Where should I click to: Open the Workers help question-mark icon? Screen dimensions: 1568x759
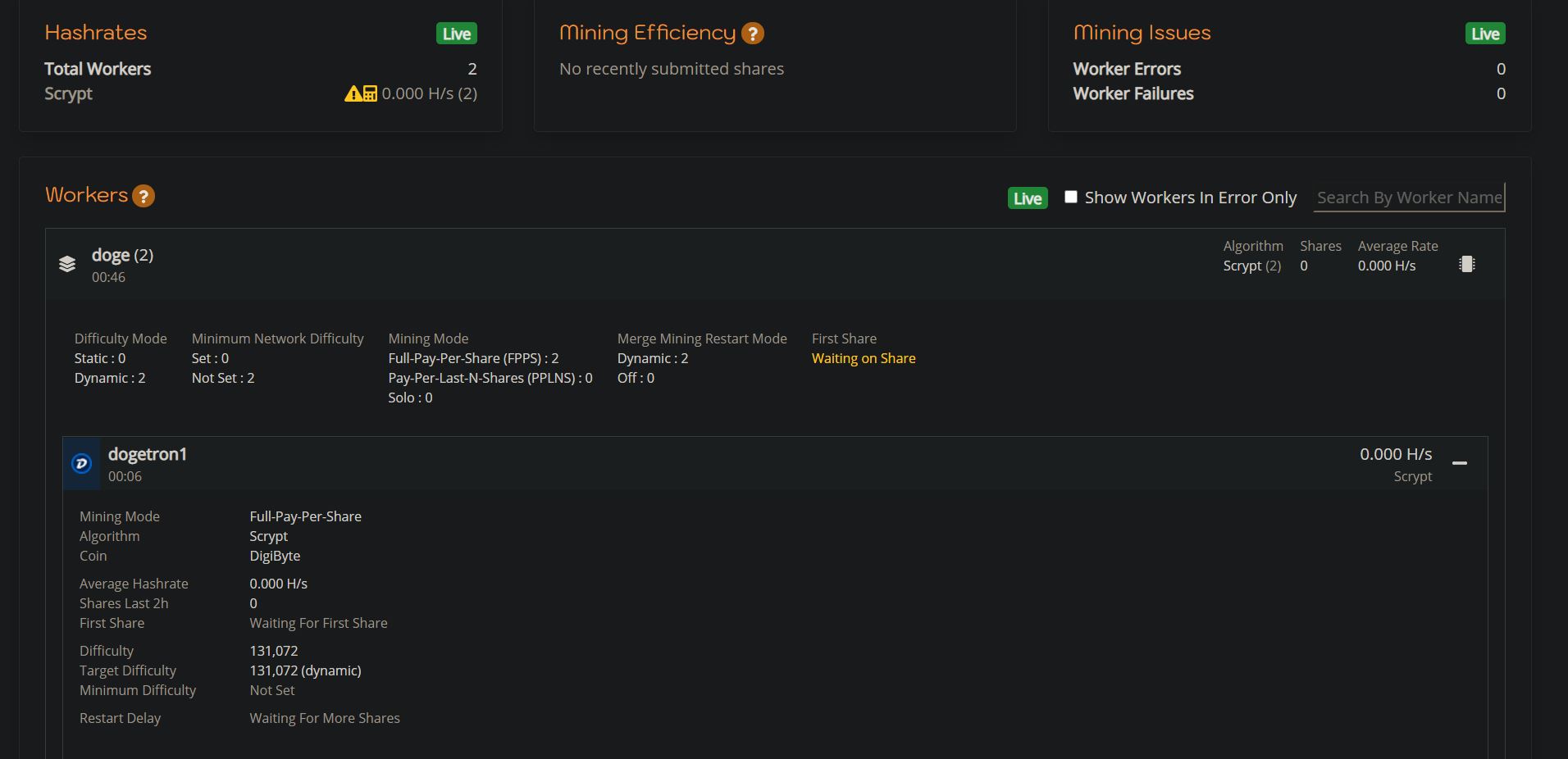[x=144, y=196]
